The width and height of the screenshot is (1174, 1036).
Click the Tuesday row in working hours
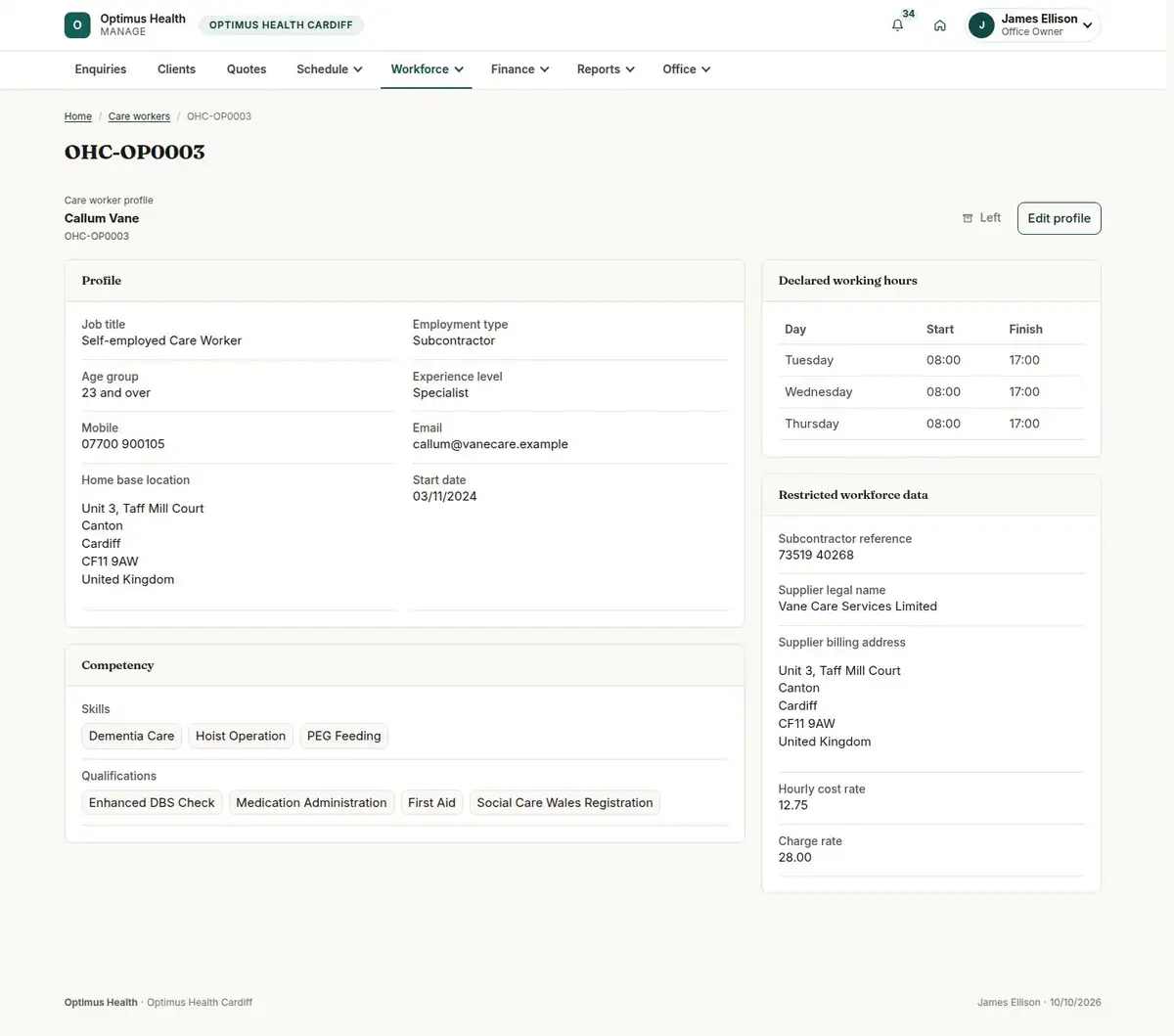[x=931, y=360]
